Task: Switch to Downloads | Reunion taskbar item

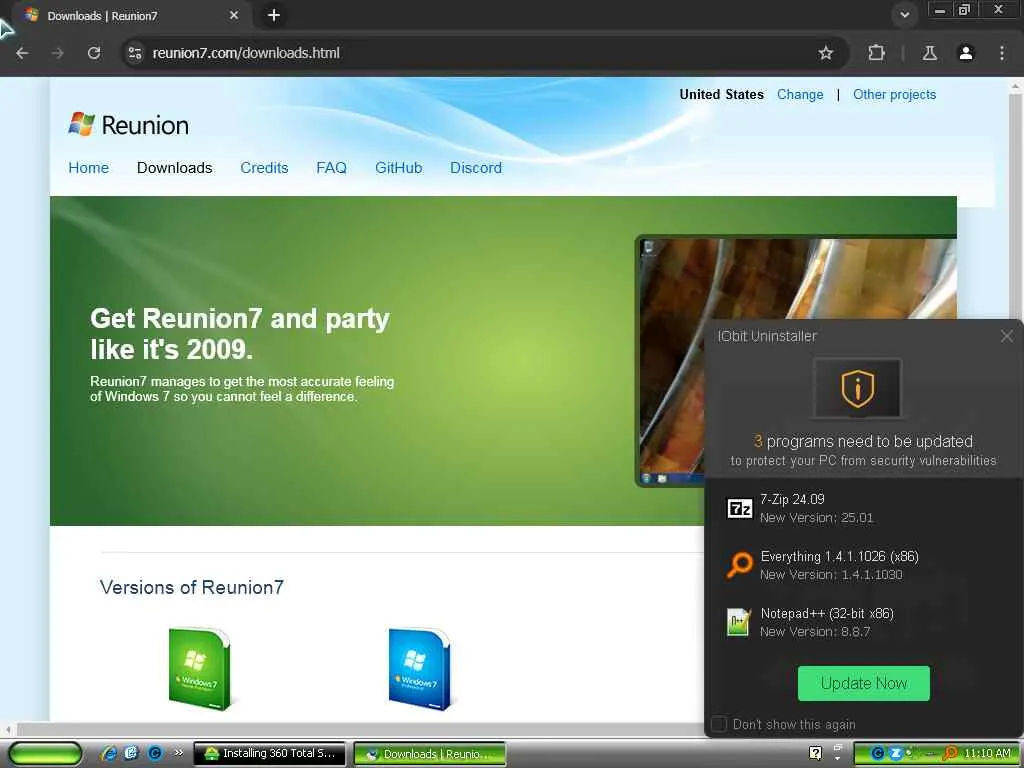Action: coord(430,754)
